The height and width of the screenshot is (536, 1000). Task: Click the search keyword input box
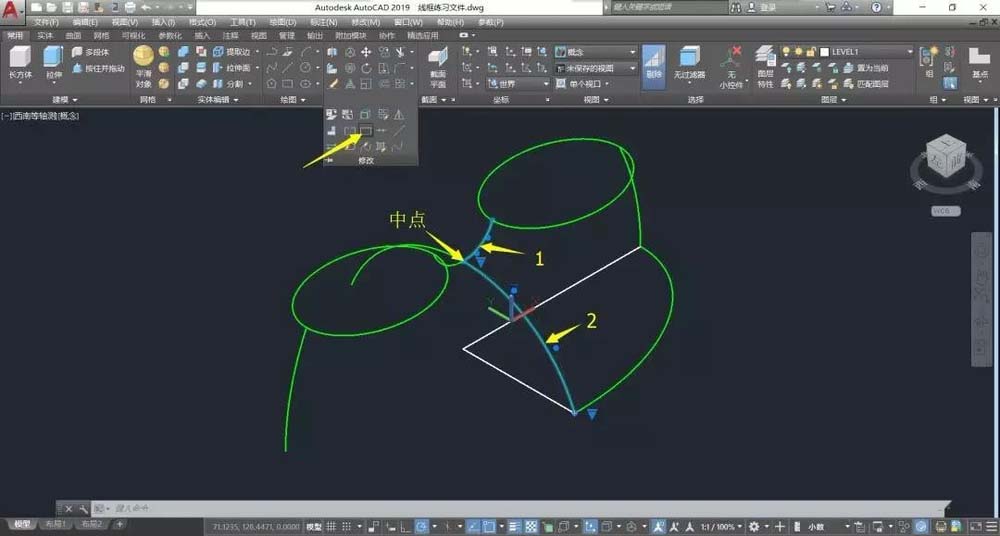coord(668,8)
